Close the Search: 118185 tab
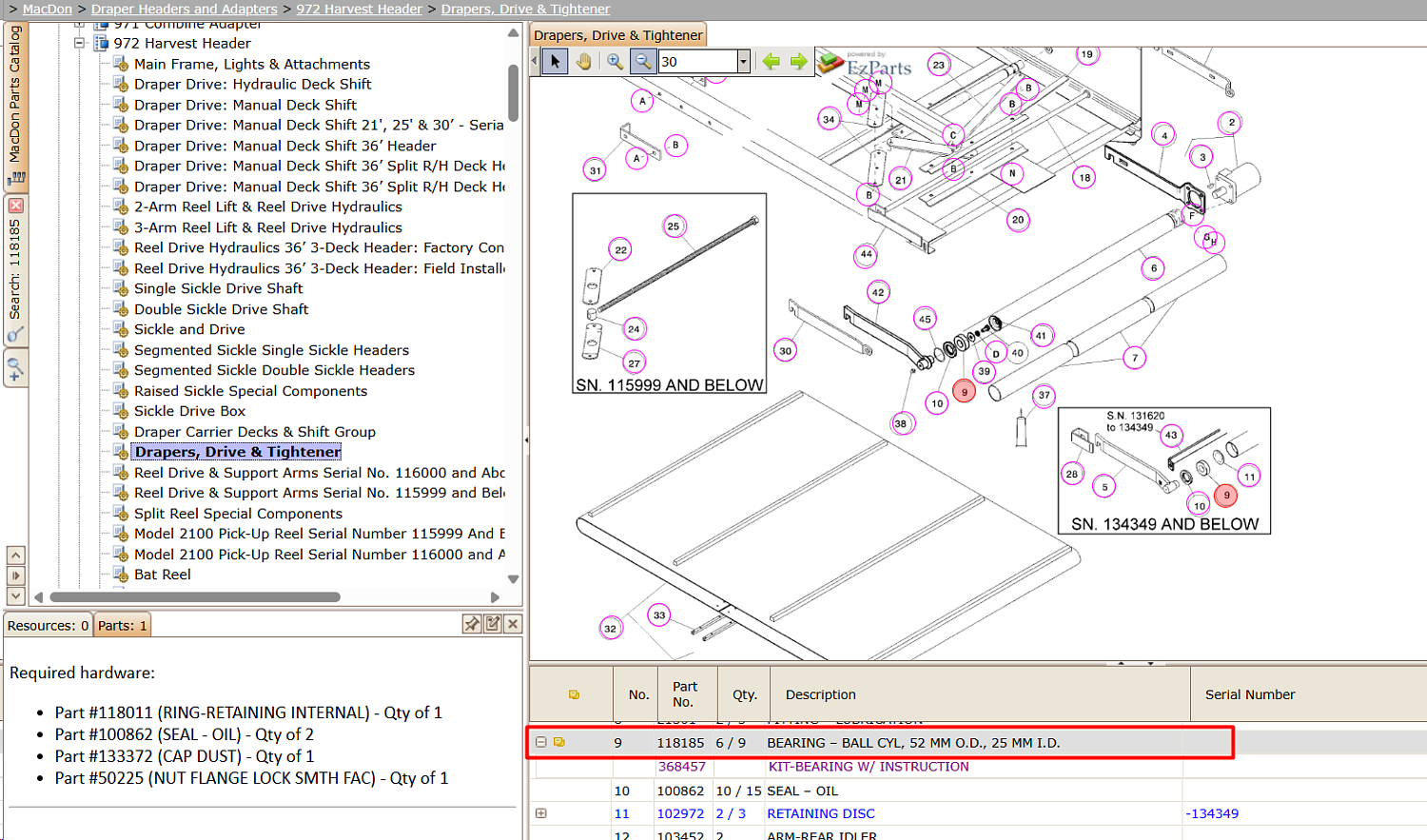Screen dimensions: 1427x840 click(x=15, y=205)
